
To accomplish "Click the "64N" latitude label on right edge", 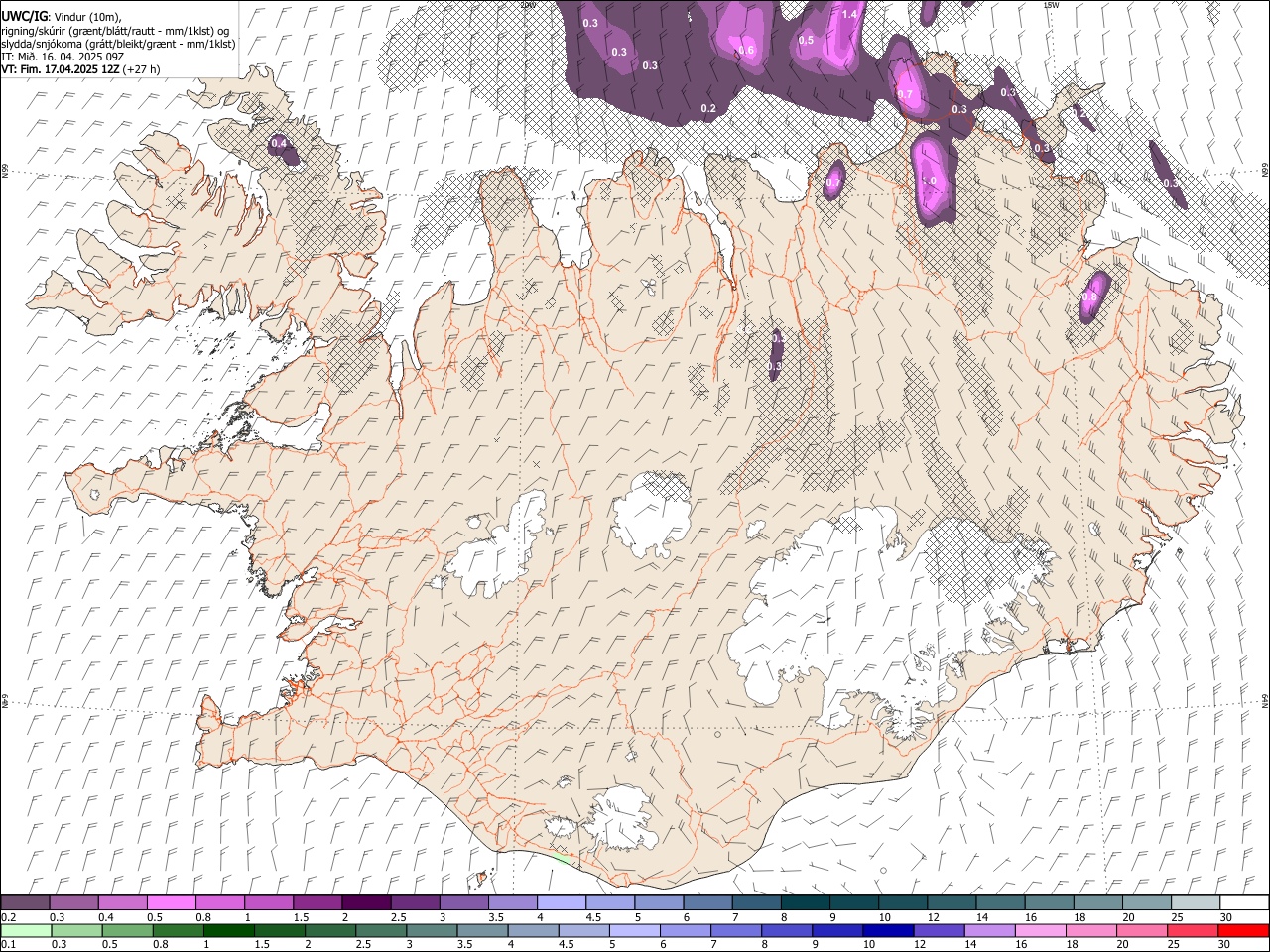I will click(1265, 700).
